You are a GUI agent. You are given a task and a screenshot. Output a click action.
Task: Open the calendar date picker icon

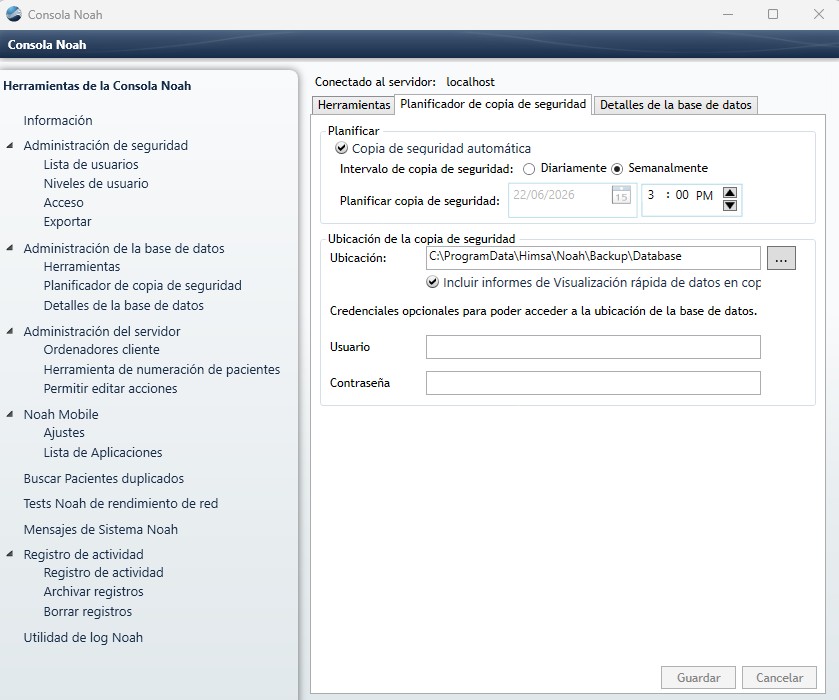[621, 195]
